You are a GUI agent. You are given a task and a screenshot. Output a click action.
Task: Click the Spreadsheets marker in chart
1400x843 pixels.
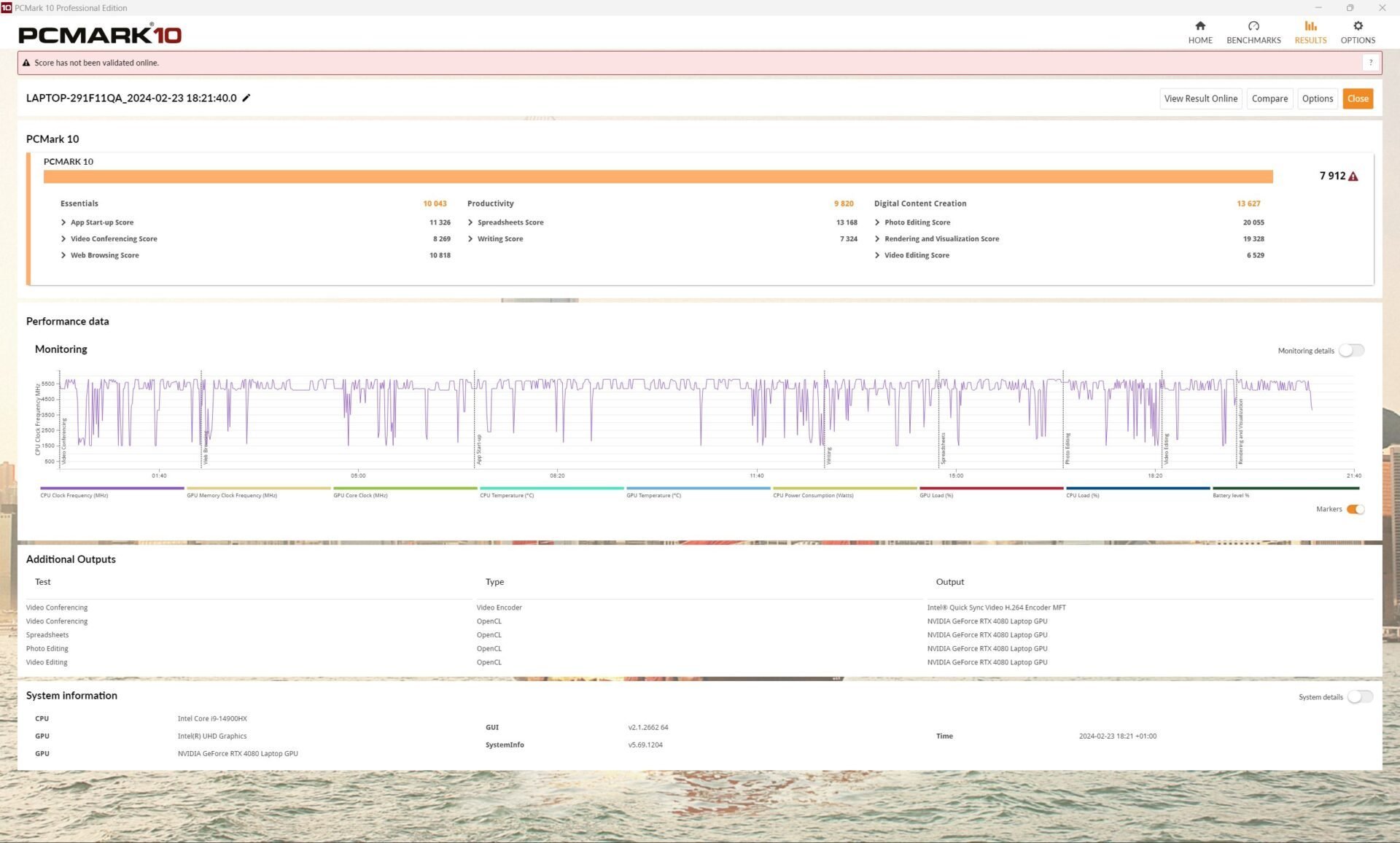click(943, 448)
